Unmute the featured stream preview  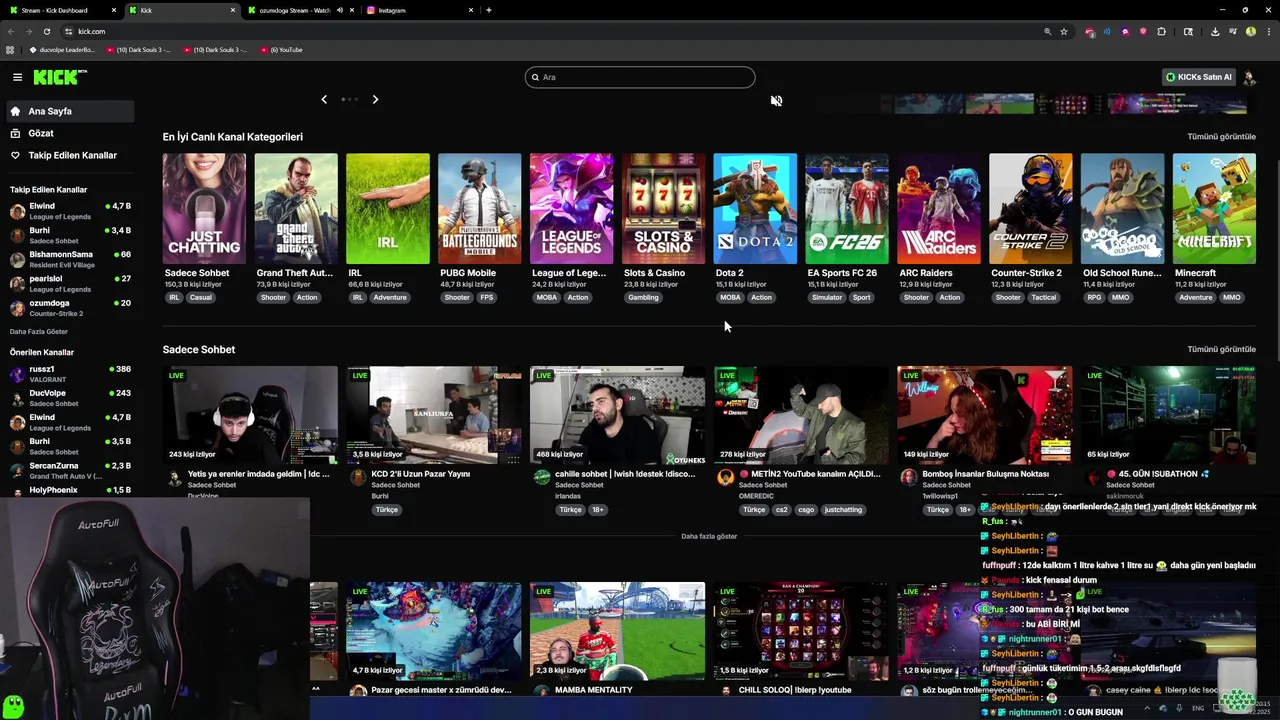click(x=776, y=101)
